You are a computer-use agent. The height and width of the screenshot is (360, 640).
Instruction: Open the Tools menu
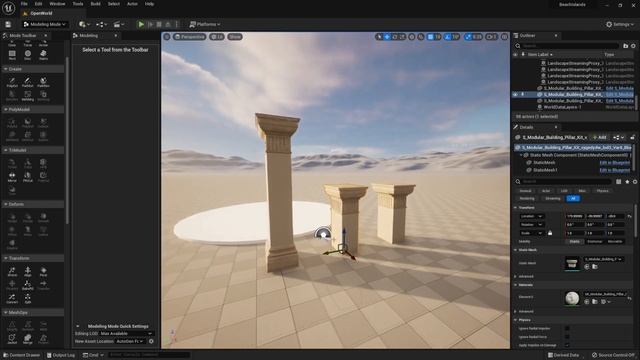click(x=78, y=4)
